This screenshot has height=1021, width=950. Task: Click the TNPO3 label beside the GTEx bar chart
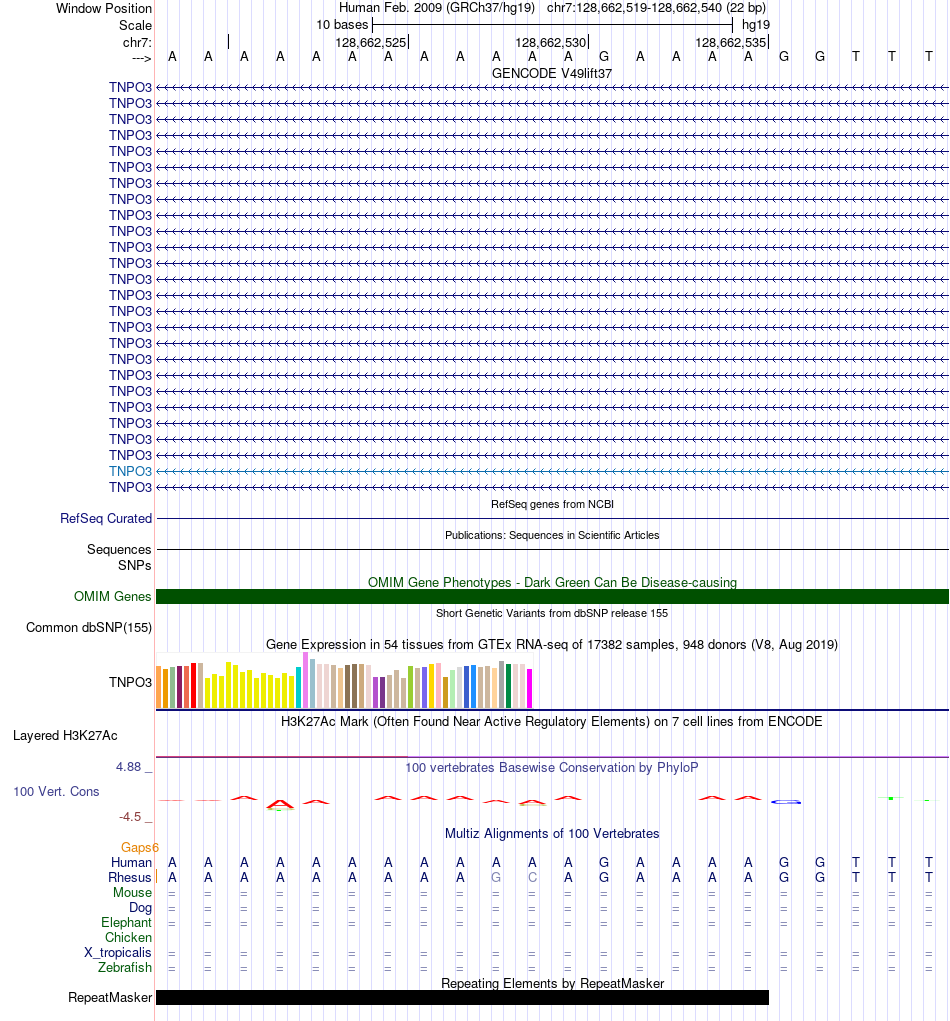[x=130, y=682]
